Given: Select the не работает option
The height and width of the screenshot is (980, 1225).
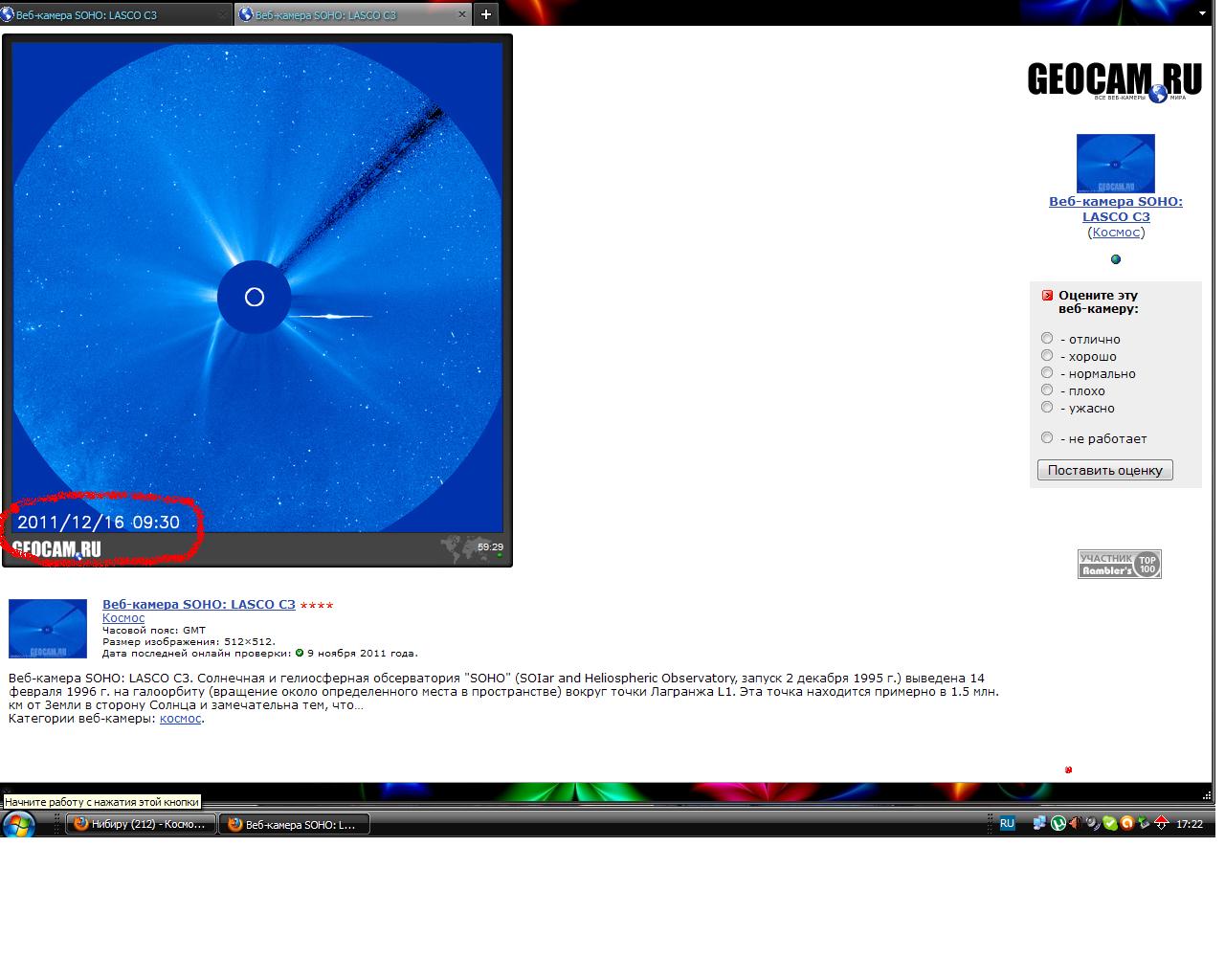Looking at the screenshot, I should tap(1047, 437).
